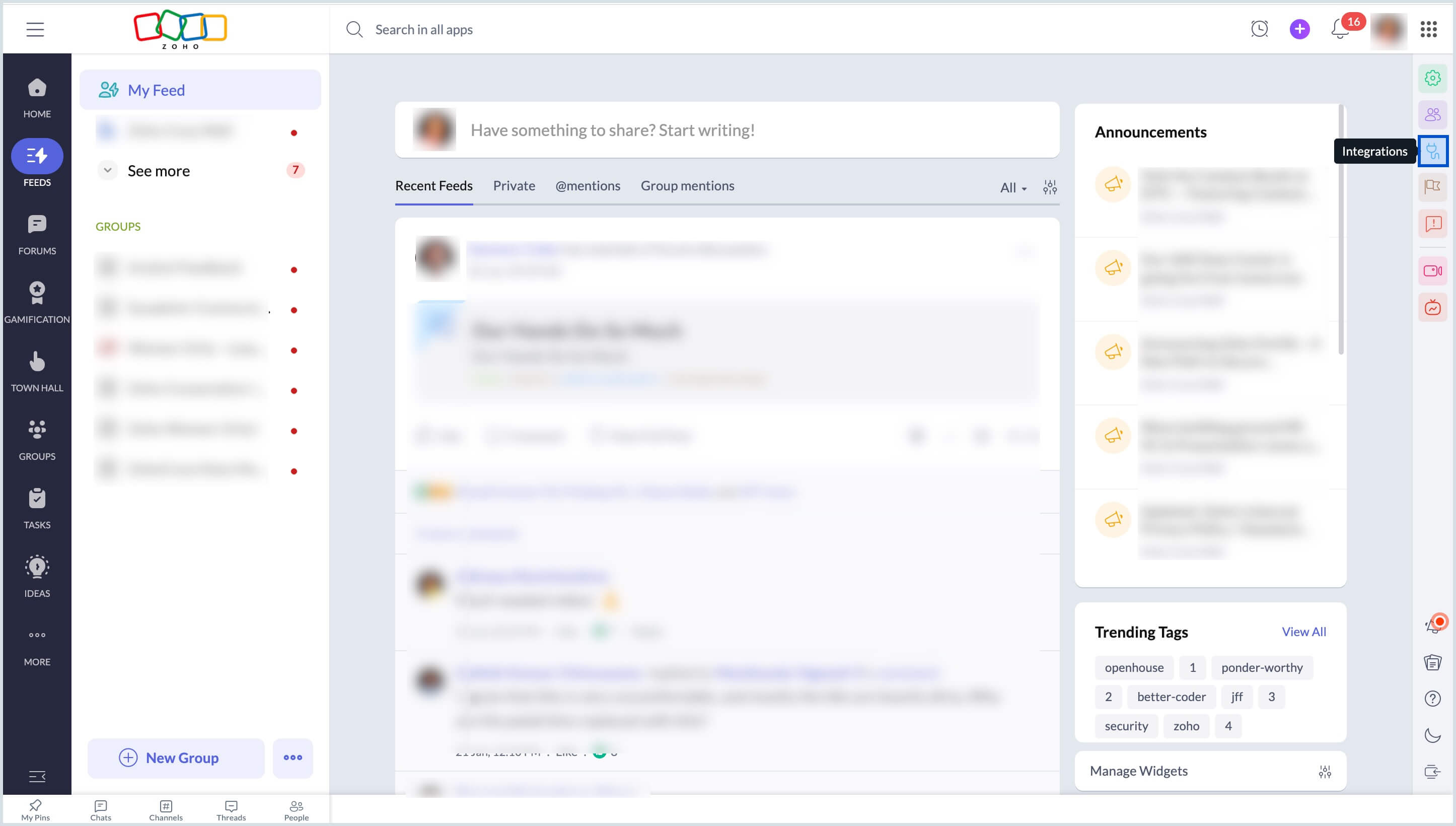Expand the See more groups list
This screenshot has width=1456, height=826.
pyautogui.click(x=159, y=170)
